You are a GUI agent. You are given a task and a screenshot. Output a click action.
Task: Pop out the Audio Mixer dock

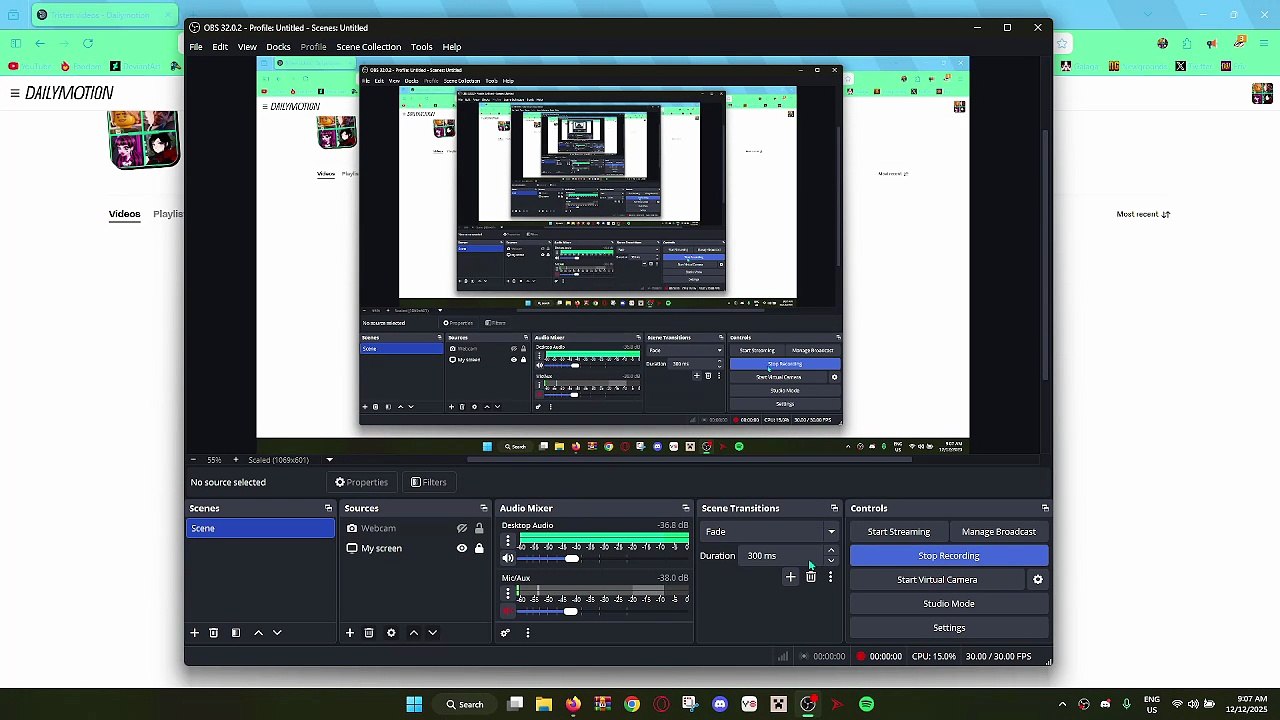point(685,508)
